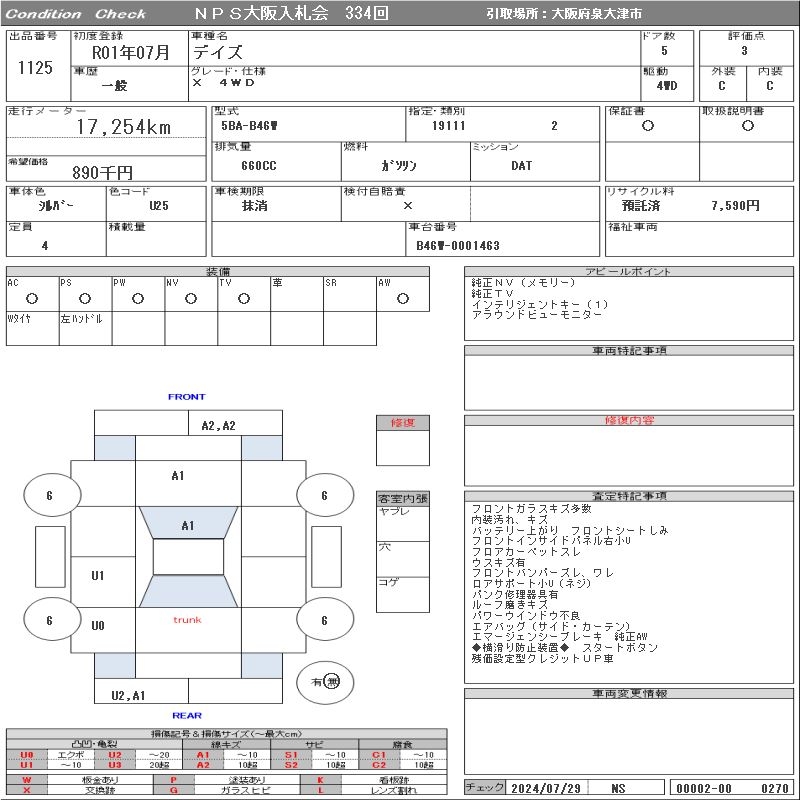Click the U3 code in damage legend
Viewport: 800px width, 800px height.
point(115,765)
